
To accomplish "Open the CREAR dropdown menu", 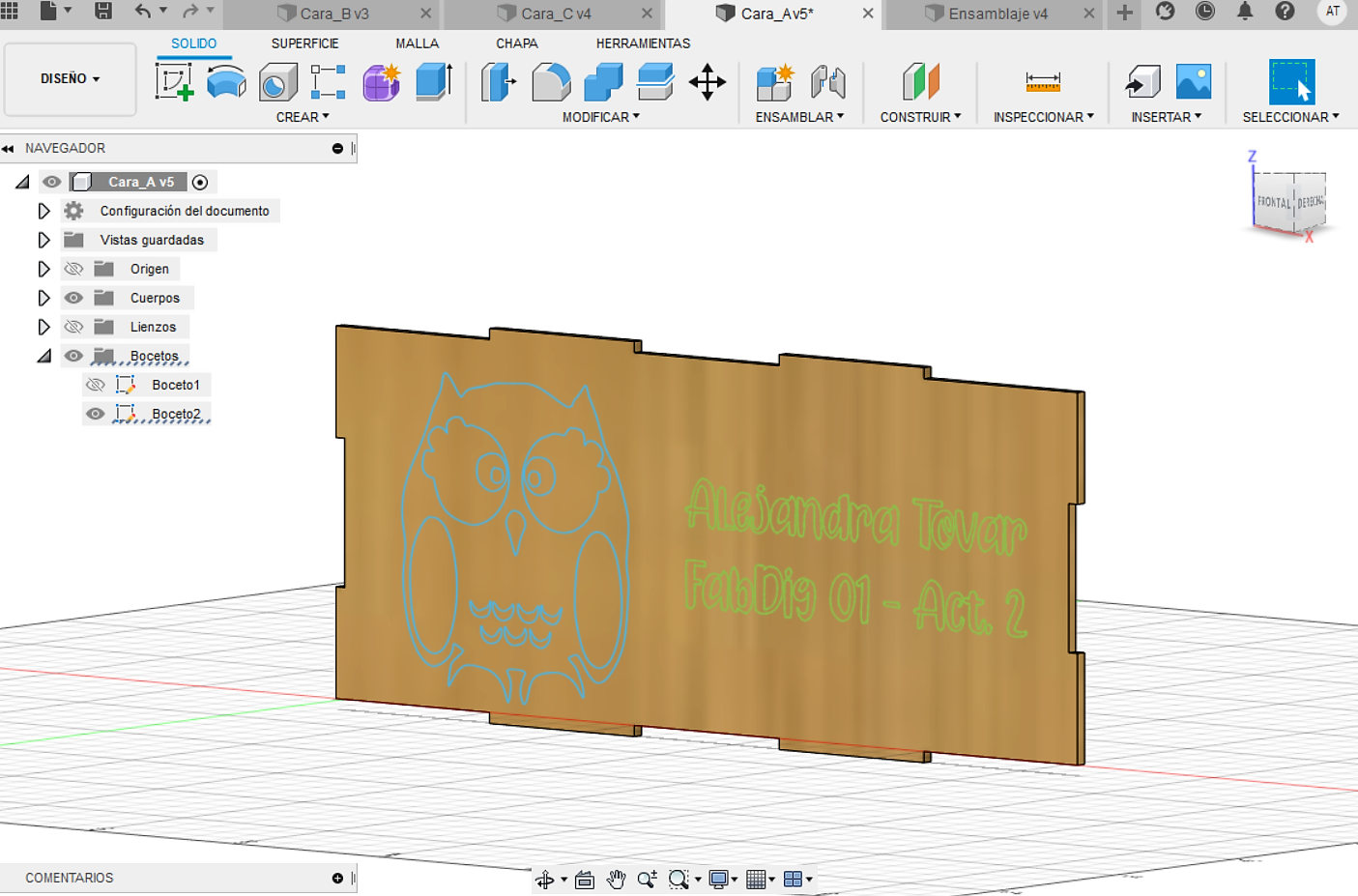I will tap(303, 117).
